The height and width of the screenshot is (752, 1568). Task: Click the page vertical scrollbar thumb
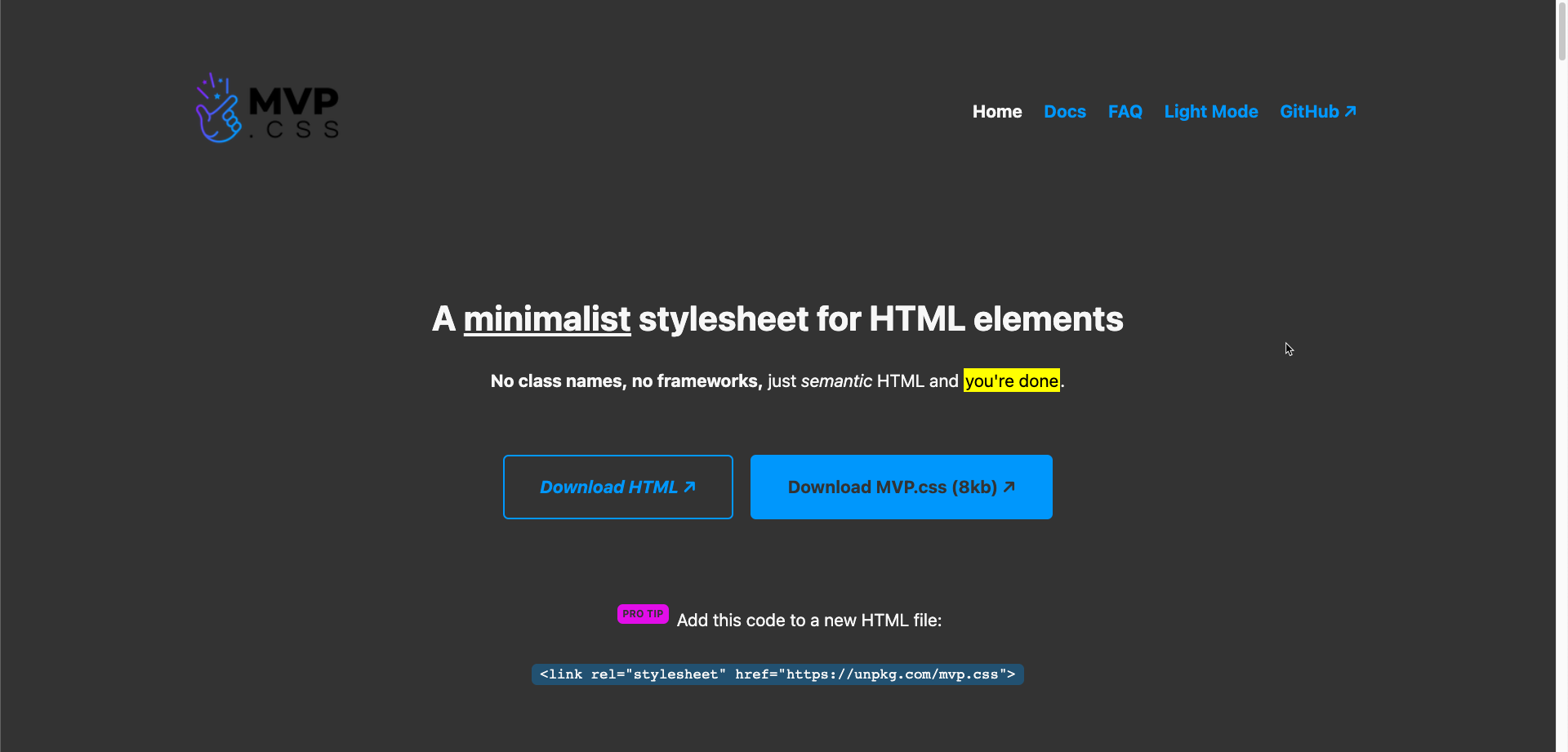1561,30
